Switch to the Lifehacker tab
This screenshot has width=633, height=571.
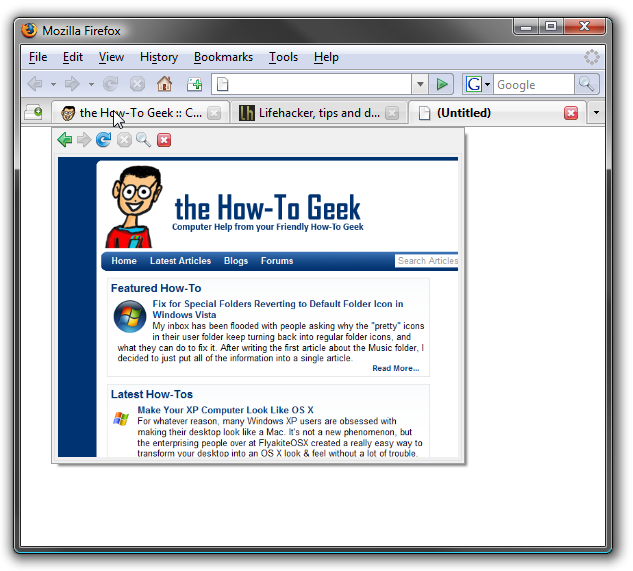319,113
